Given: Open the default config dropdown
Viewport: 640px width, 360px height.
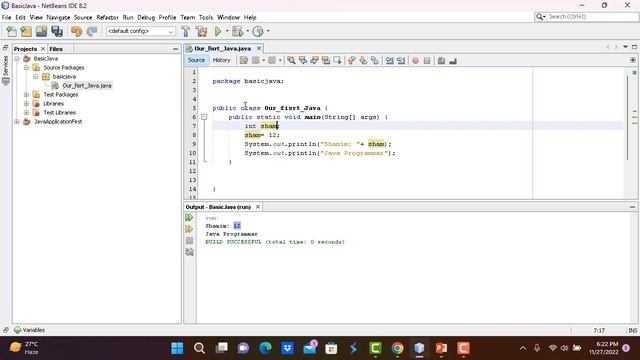Looking at the screenshot, I should [x=141, y=31].
